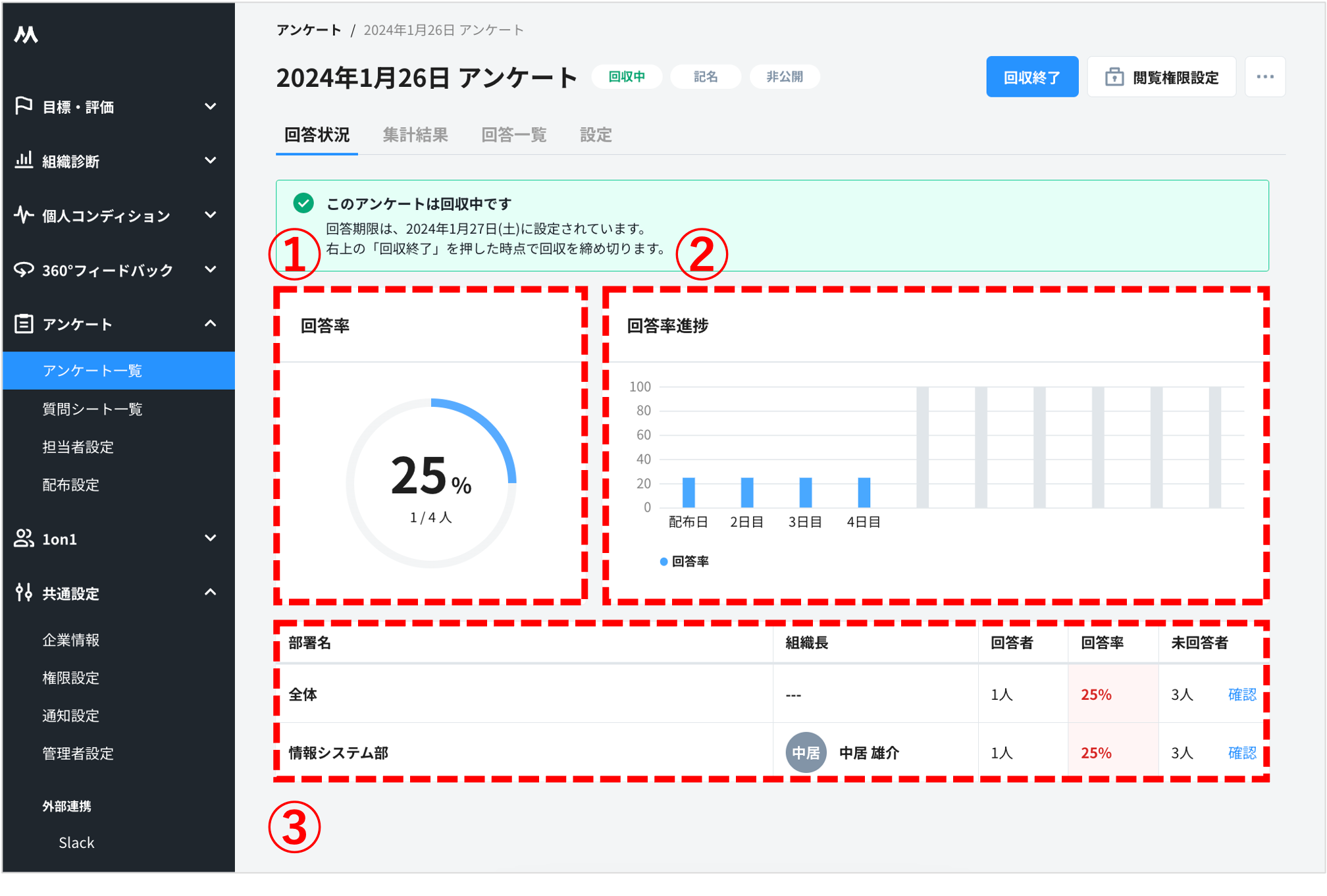Collapse the アンケート sidebar section

(x=211, y=323)
